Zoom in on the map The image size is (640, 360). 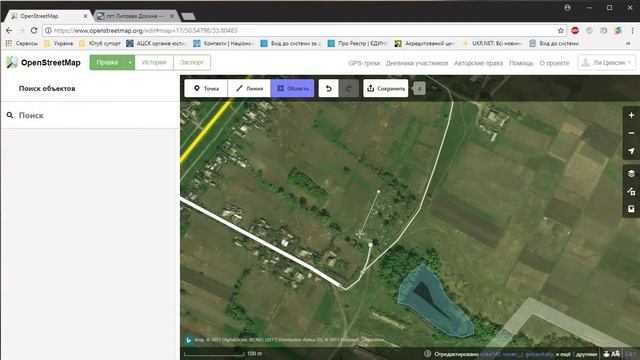[631, 116]
